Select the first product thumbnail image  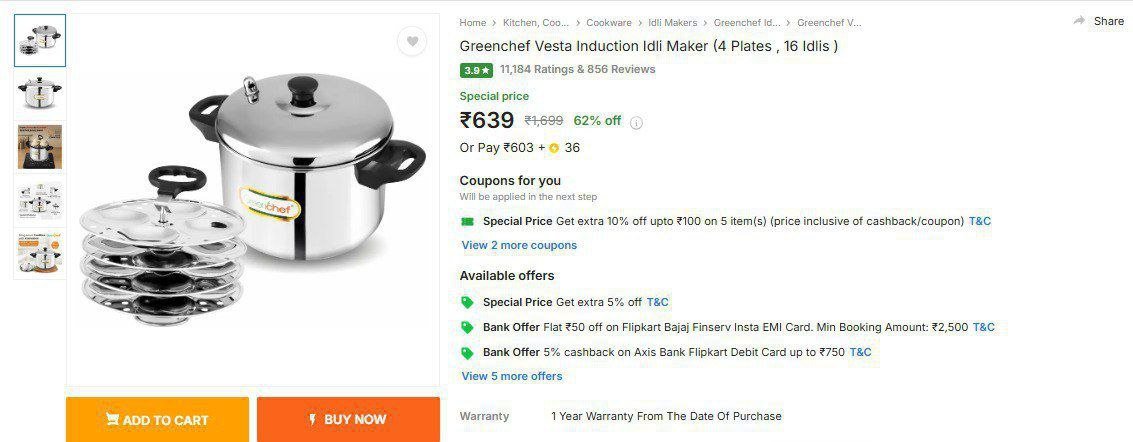pyautogui.click(x=40, y=41)
